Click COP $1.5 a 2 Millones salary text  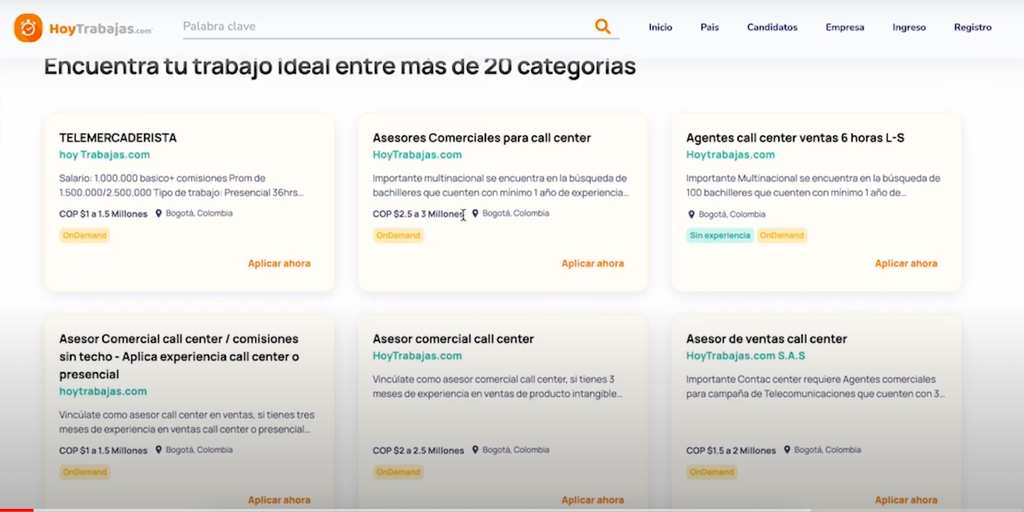[731, 451]
